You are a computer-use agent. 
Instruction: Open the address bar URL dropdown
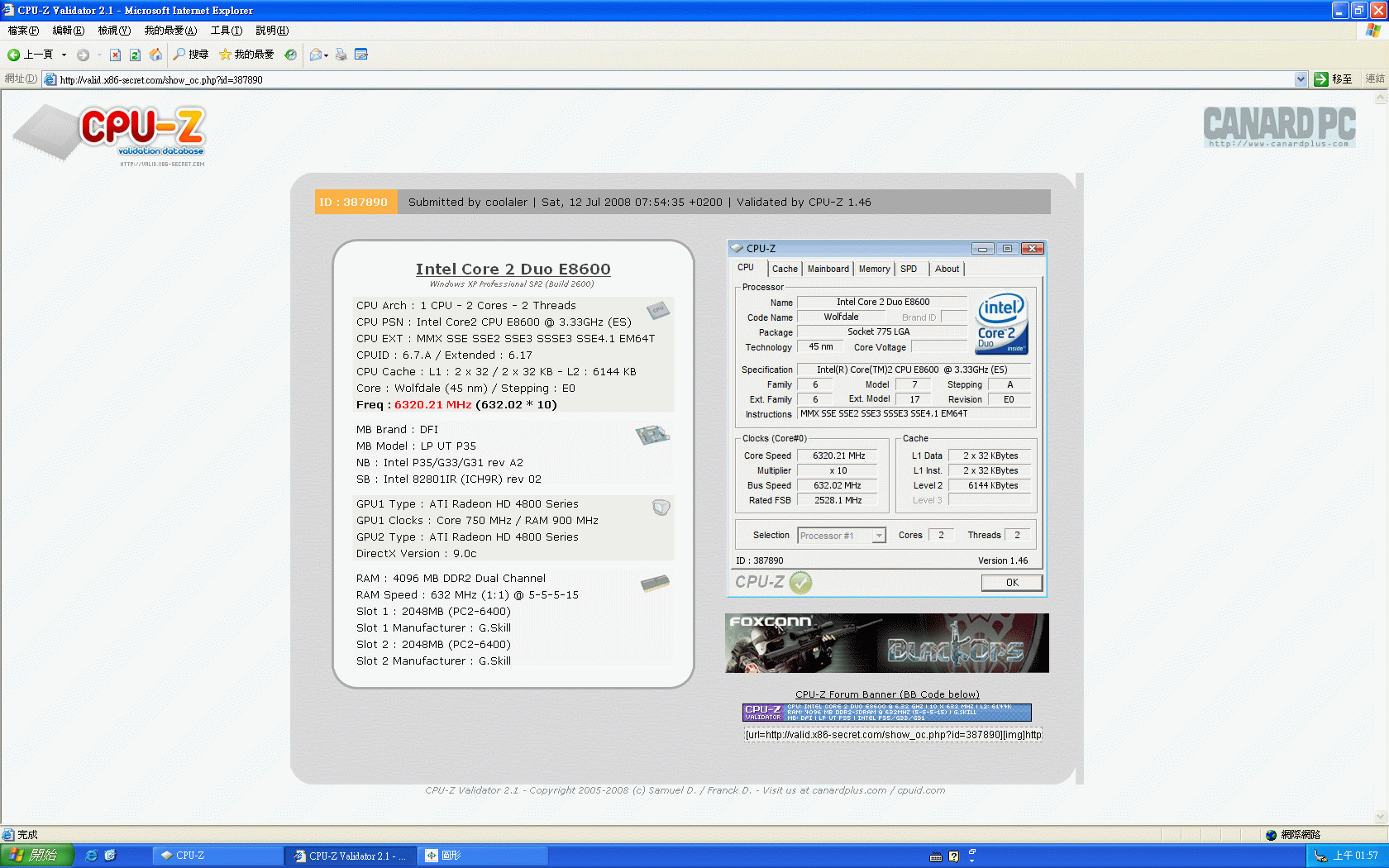coord(1301,79)
